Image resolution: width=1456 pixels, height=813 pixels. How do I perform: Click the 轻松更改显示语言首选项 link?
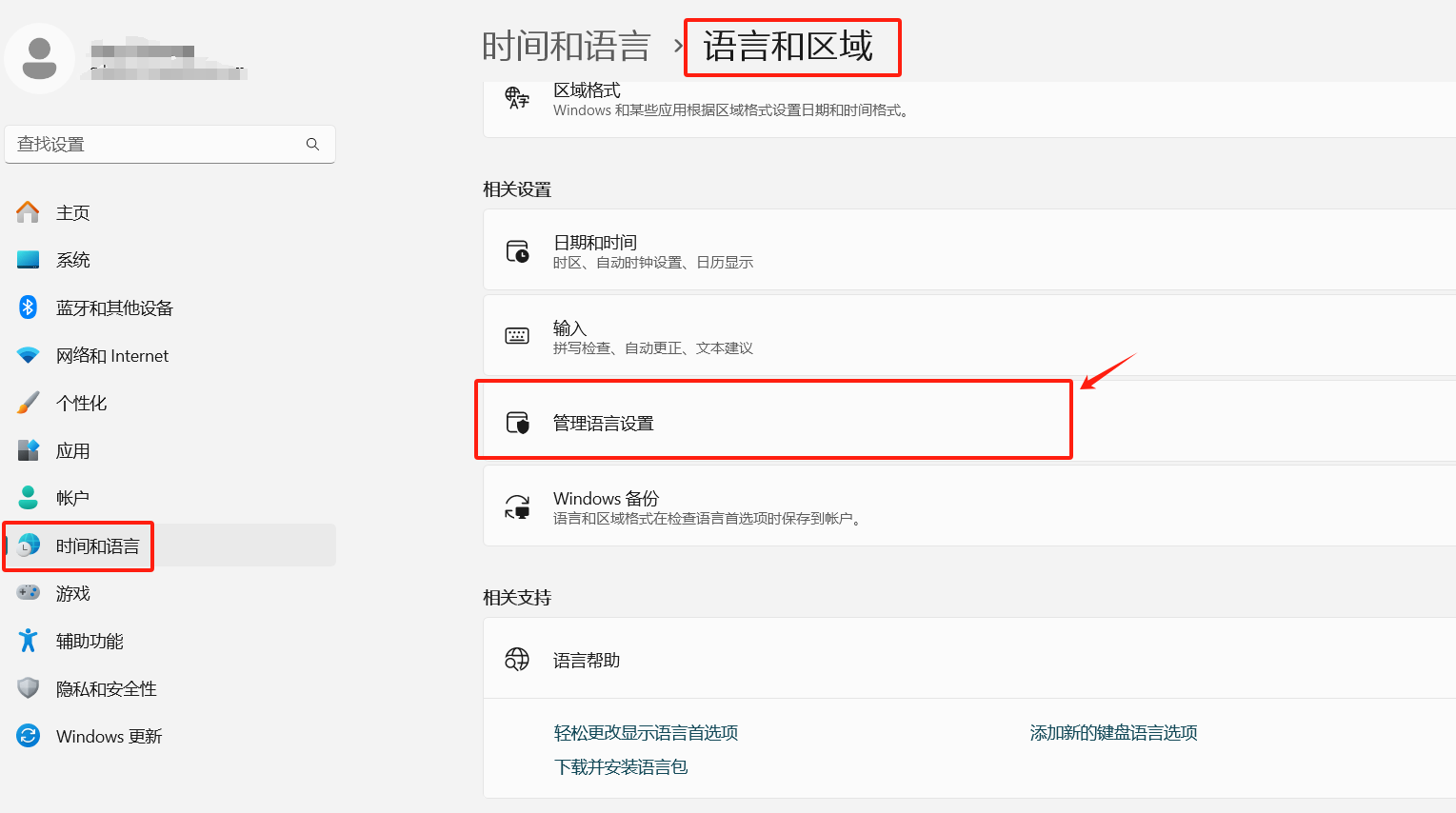(646, 733)
